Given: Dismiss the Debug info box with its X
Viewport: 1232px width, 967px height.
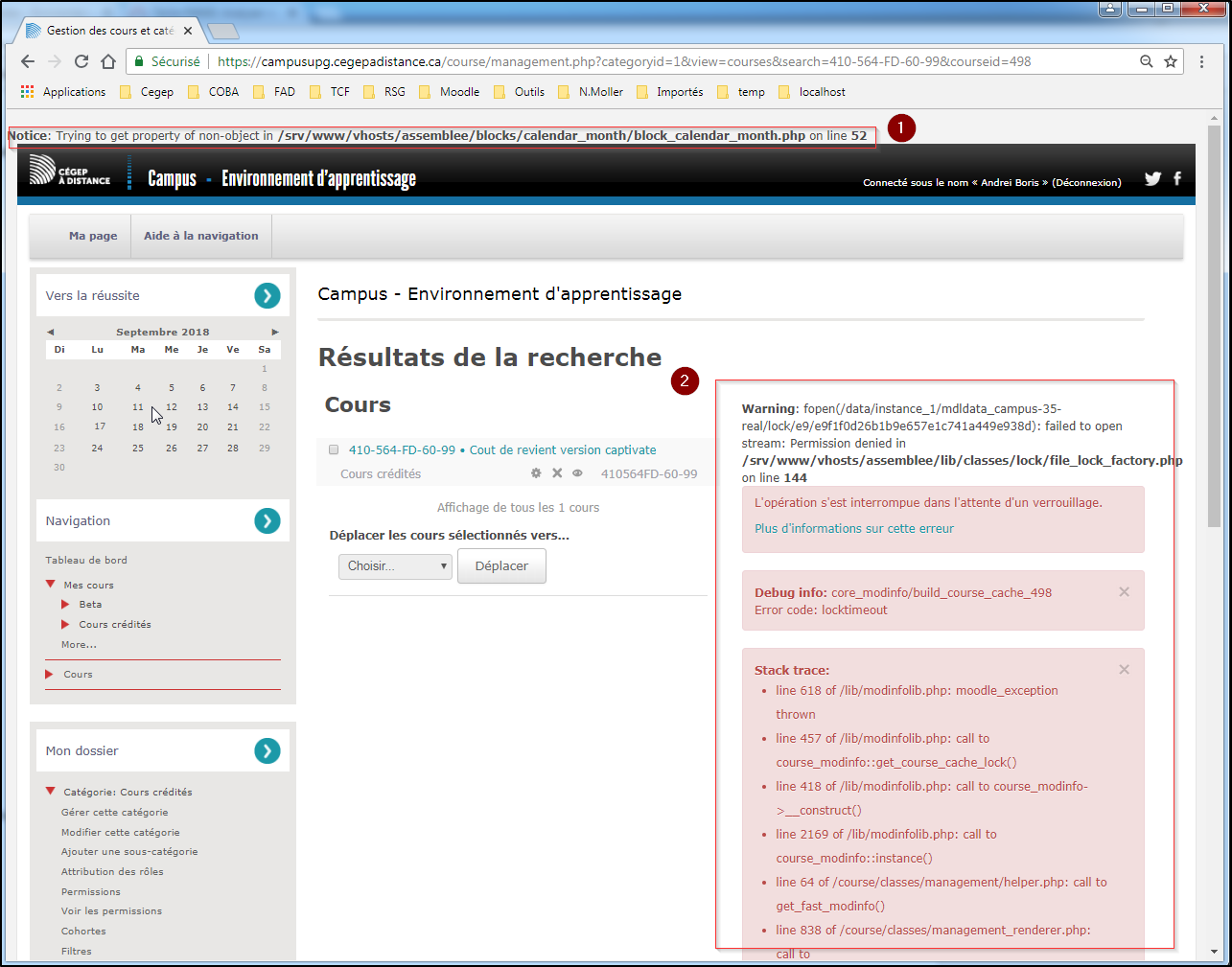Looking at the screenshot, I should (x=1124, y=592).
